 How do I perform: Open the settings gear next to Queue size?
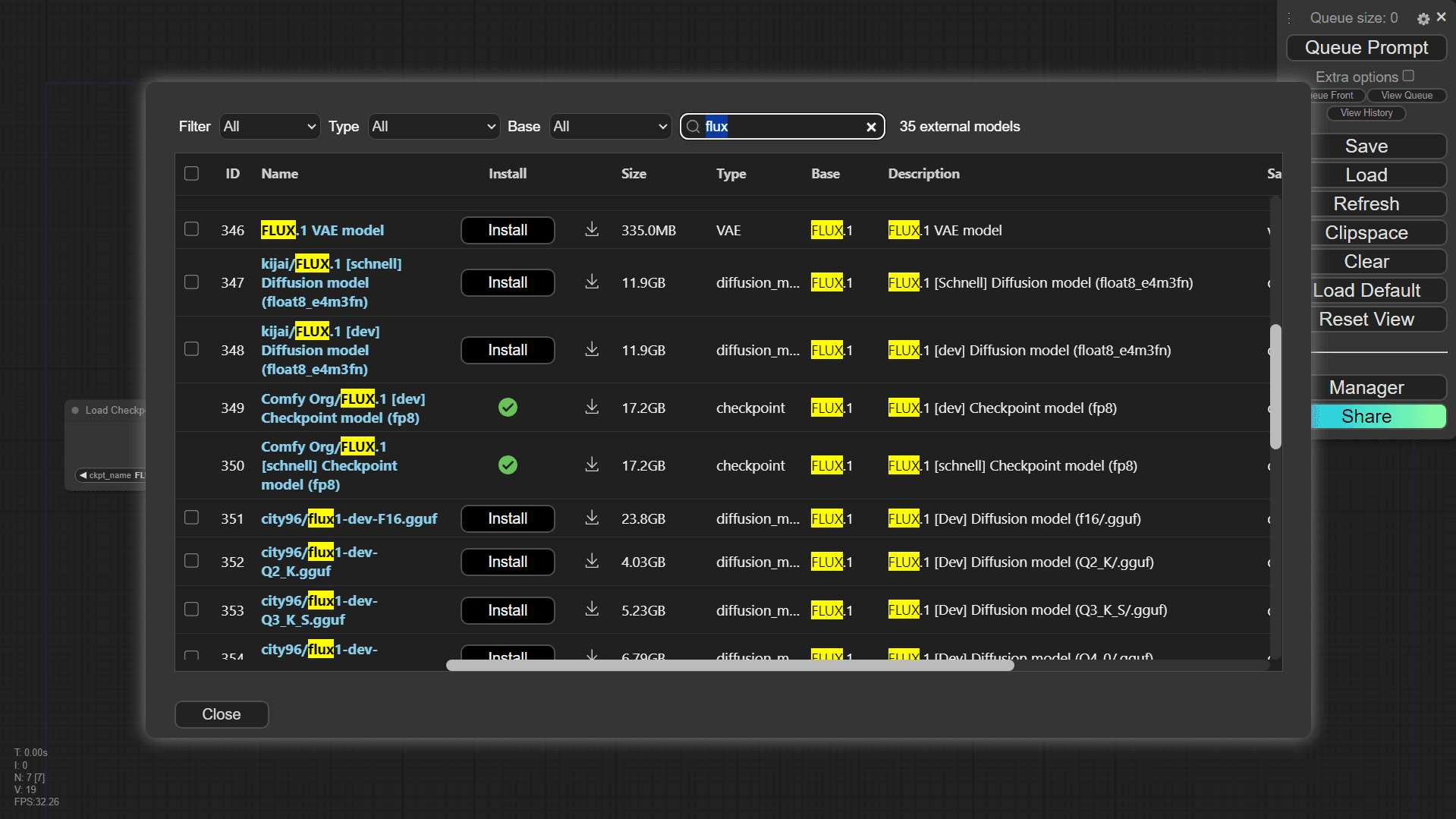[1423, 18]
